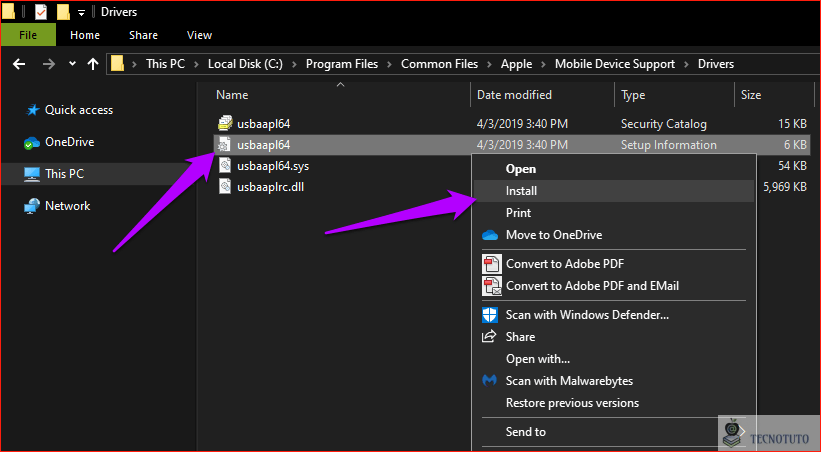821x452 pixels.
Task: Click the Windows Defender shield icon
Action: pos(490,315)
